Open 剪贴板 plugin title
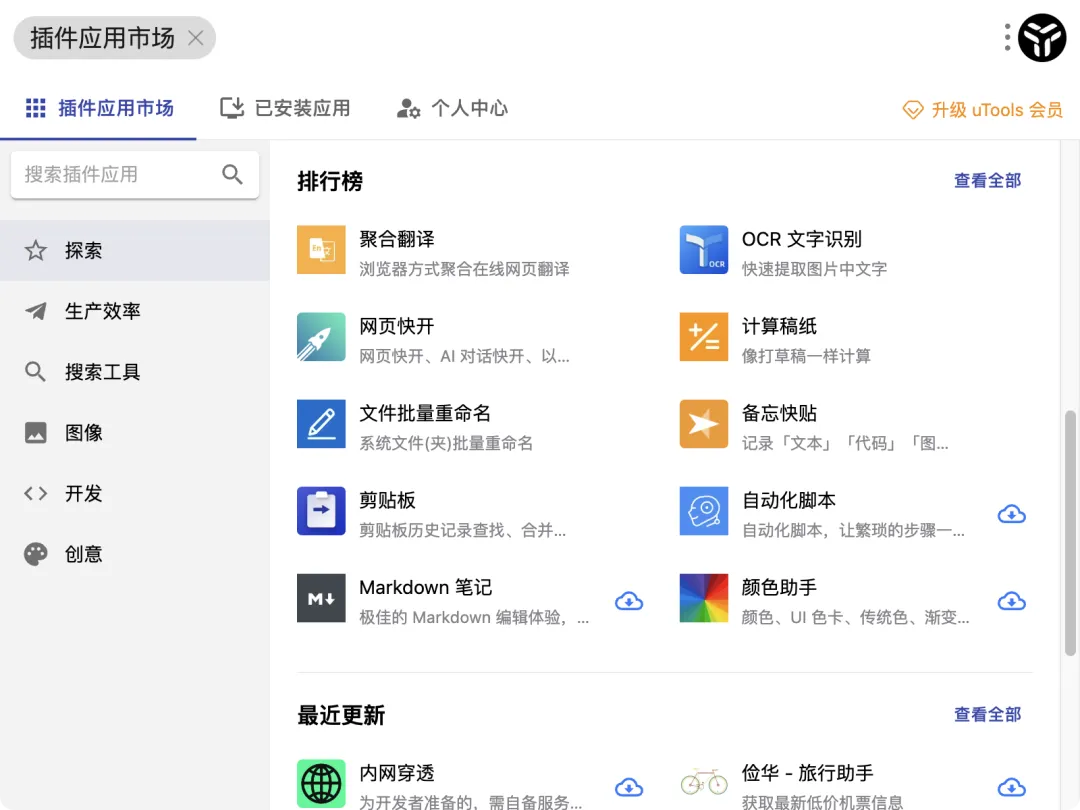Screen dimensions: 1080x810 point(387,500)
